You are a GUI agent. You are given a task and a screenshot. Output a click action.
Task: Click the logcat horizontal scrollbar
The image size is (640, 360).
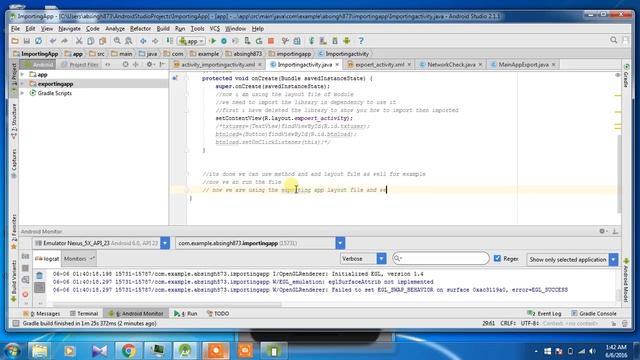(167, 304)
